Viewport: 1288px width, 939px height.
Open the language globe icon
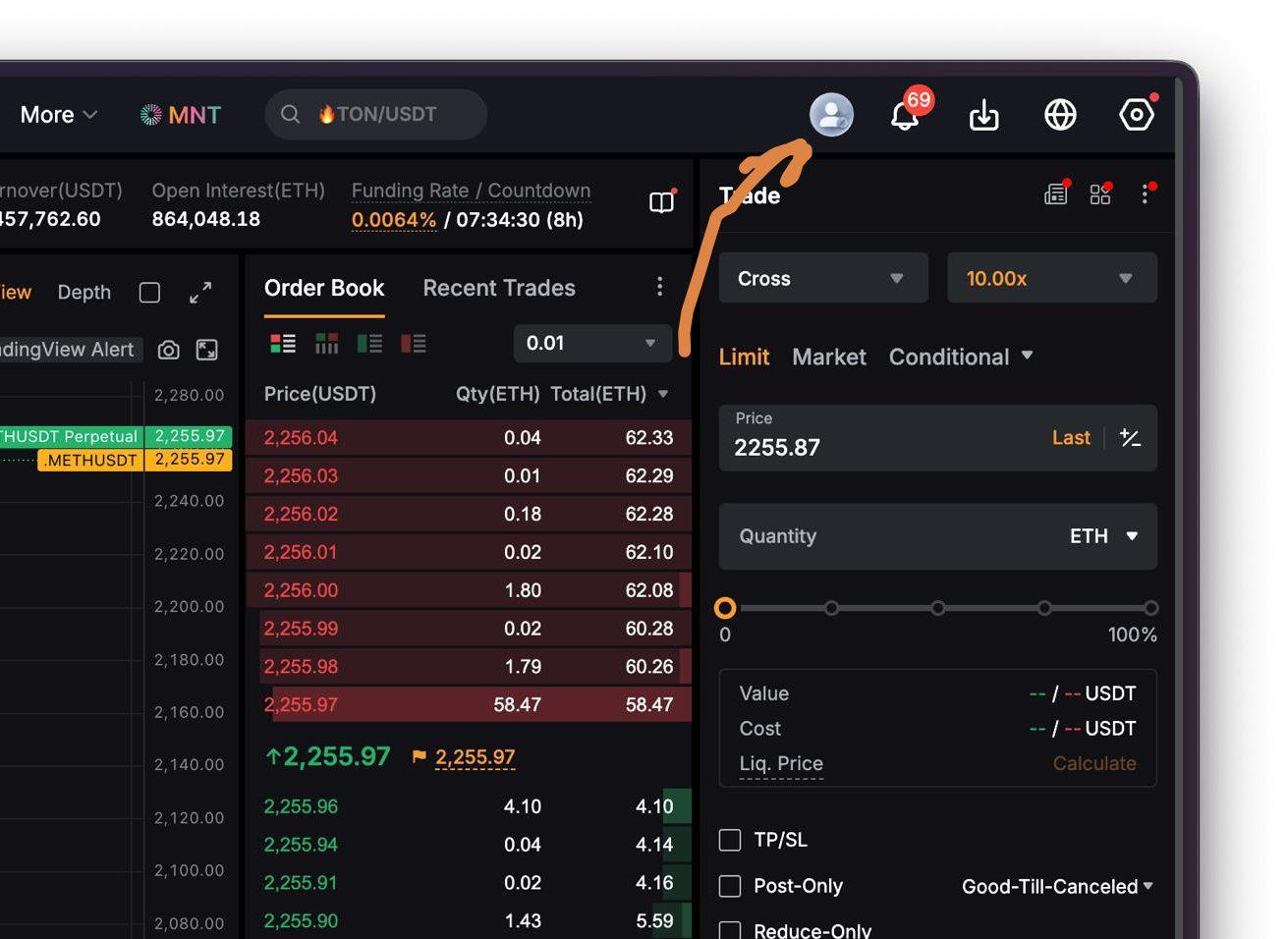[1060, 115]
